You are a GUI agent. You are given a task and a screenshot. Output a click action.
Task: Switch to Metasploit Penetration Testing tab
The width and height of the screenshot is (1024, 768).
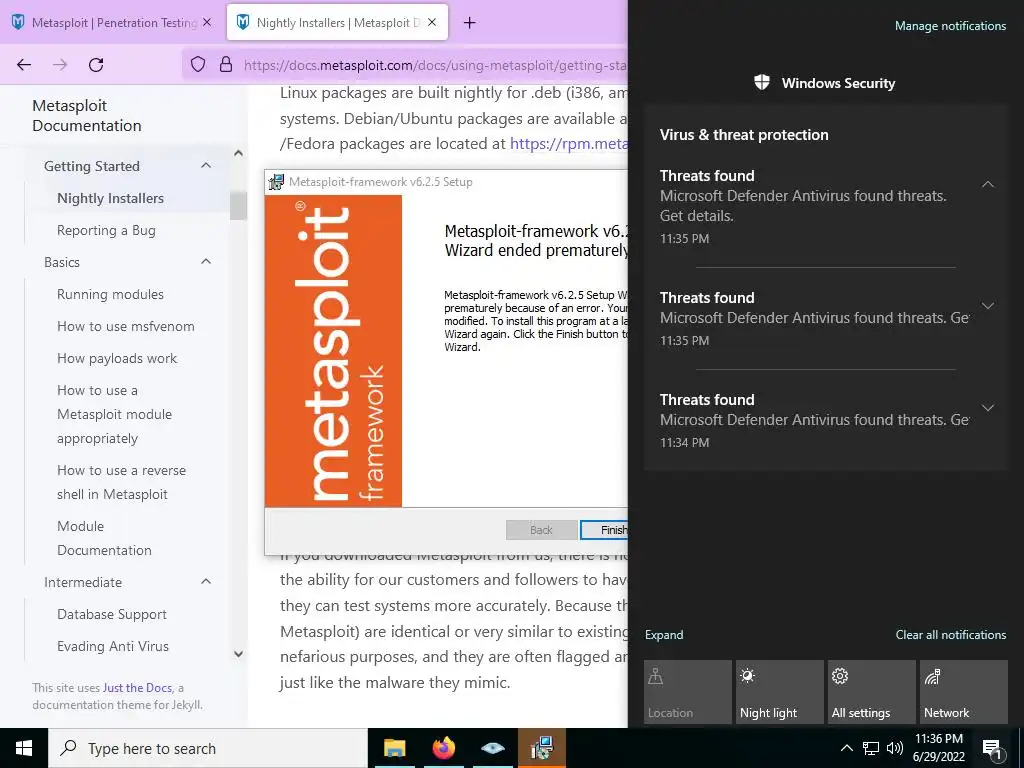tap(111, 22)
